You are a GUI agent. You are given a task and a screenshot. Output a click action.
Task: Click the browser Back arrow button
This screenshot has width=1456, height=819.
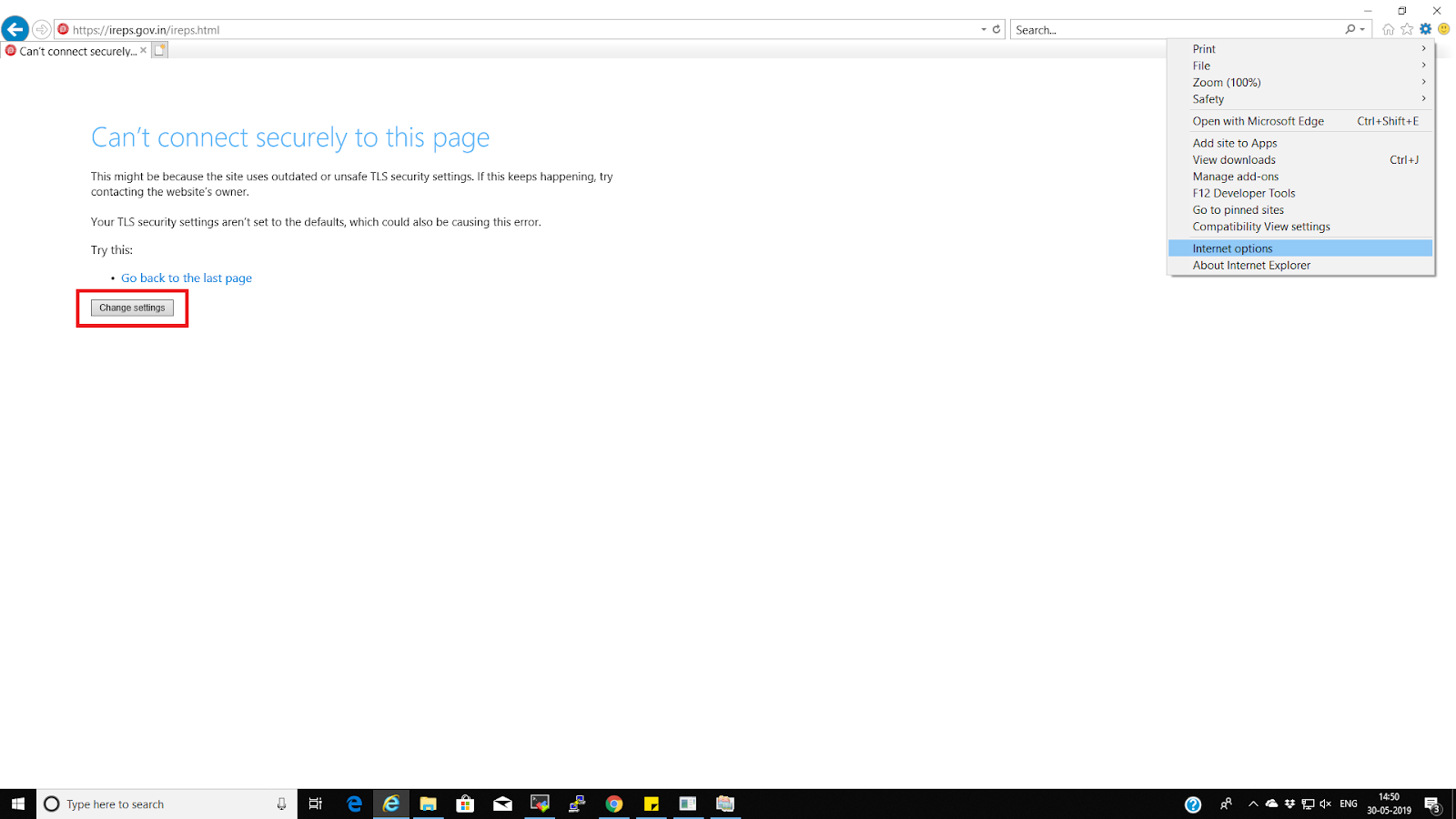(x=15, y=29)
